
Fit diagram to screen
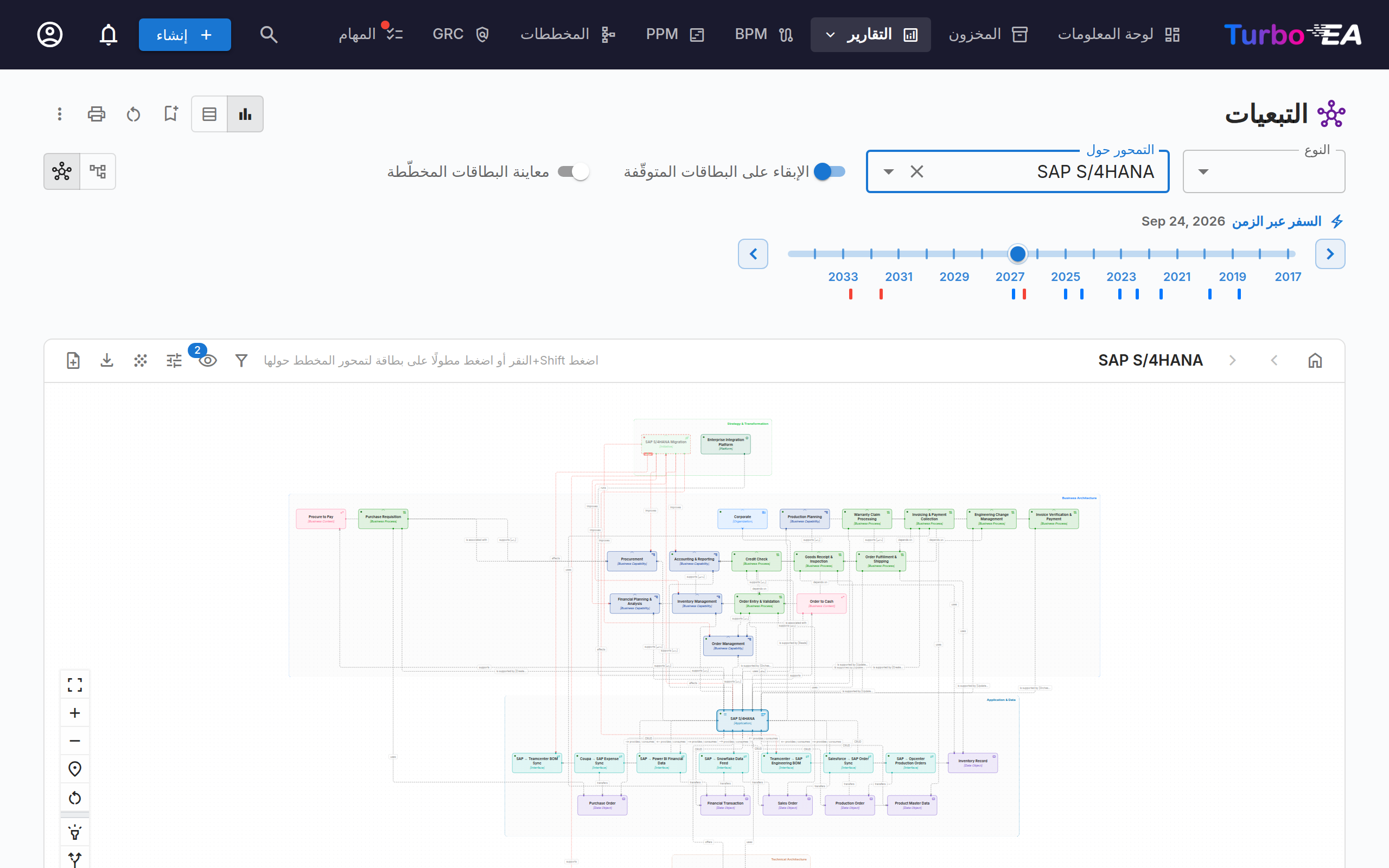(x=75, y=684)
